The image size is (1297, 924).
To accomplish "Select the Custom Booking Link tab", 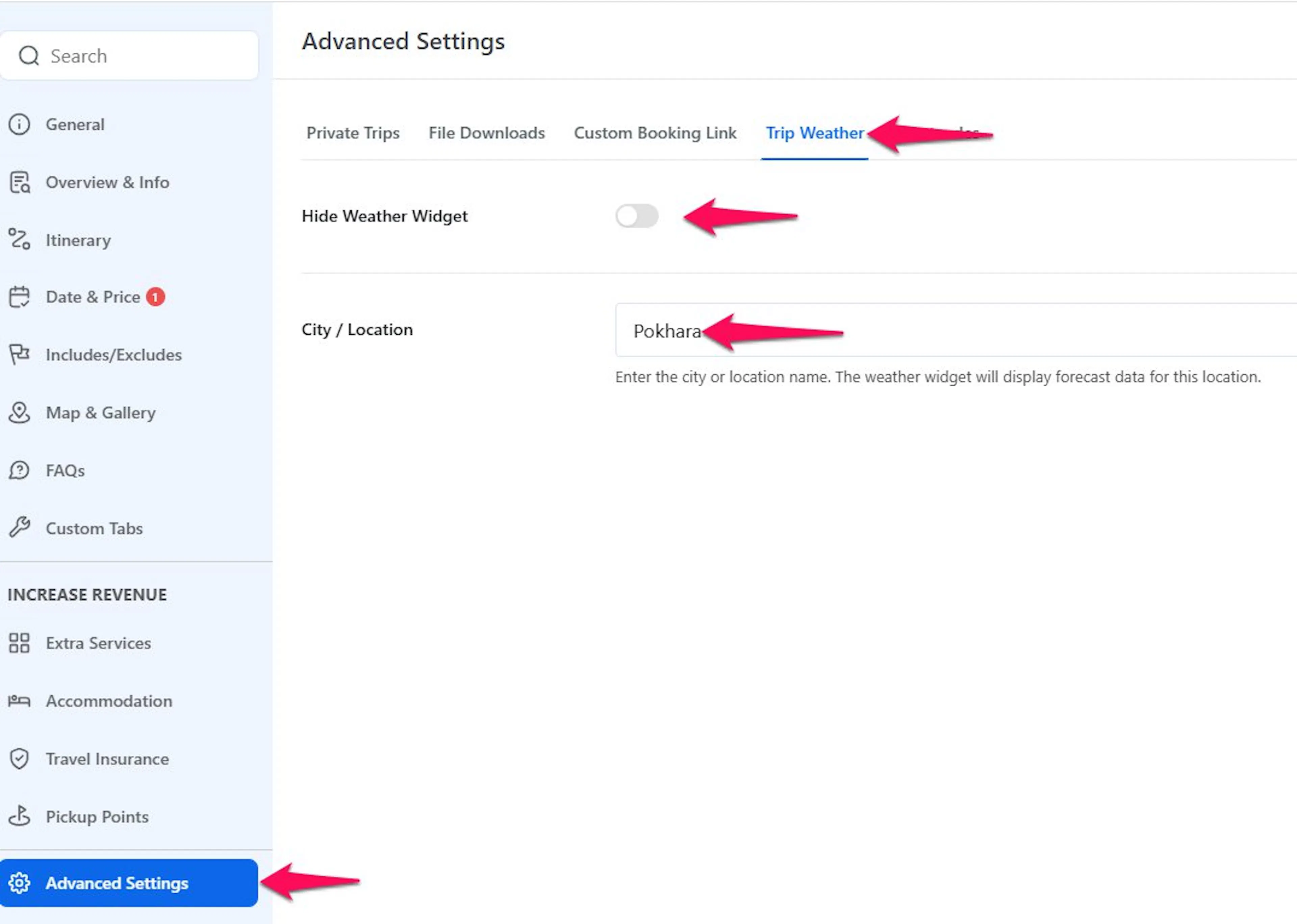I will coord(655,133).
